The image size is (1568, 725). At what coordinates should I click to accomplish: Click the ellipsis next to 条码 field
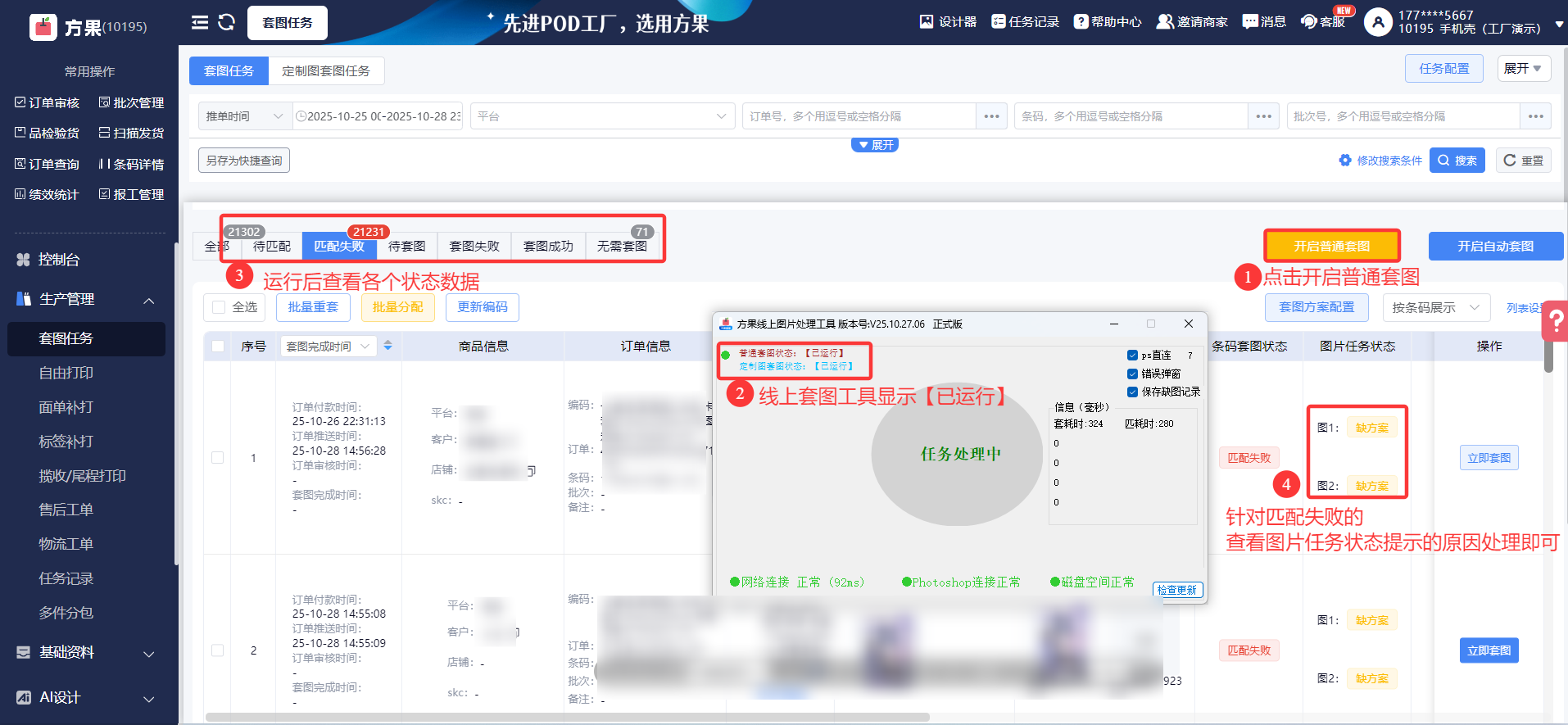pos(1263,116)
